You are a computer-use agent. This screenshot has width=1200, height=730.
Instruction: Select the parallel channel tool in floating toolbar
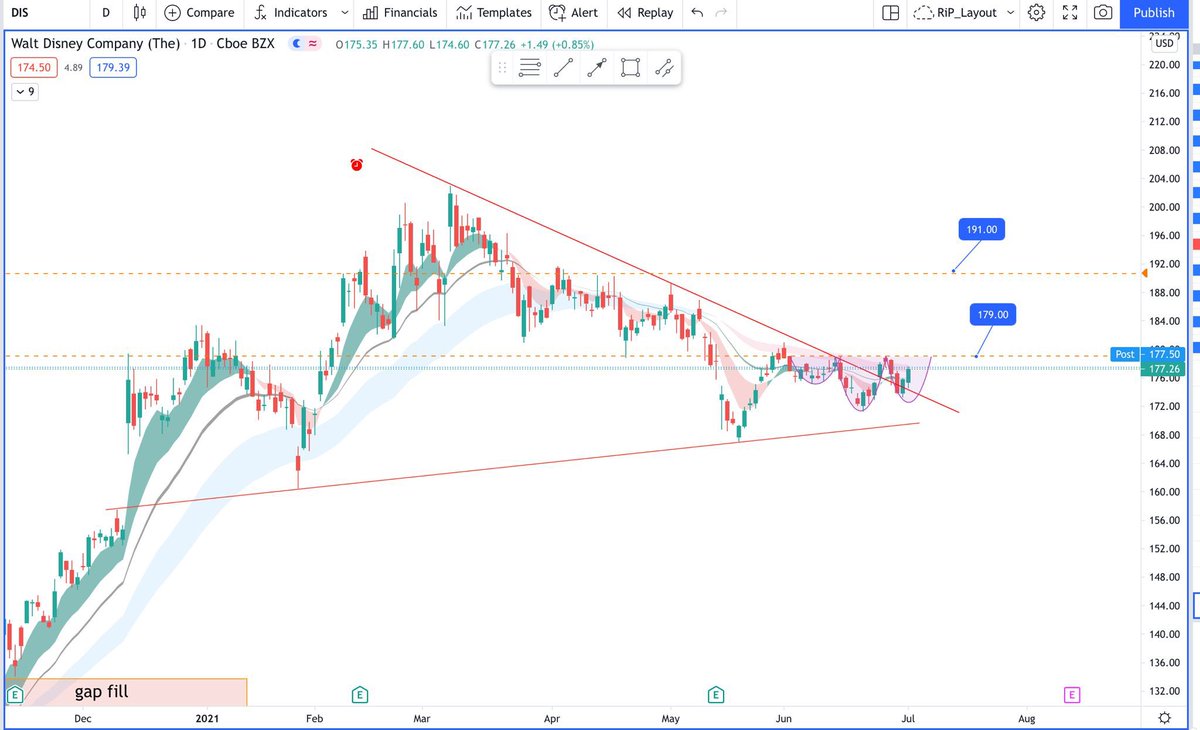(663, 68)
